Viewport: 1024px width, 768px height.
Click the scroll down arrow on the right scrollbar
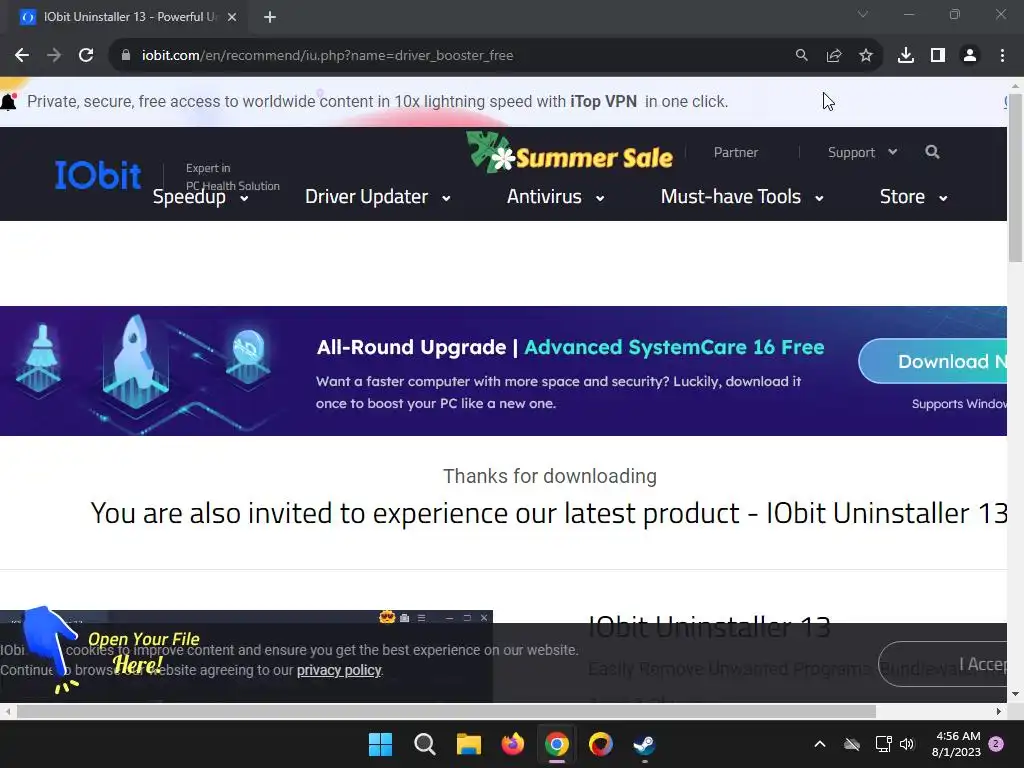click(x=1016, y=694)
